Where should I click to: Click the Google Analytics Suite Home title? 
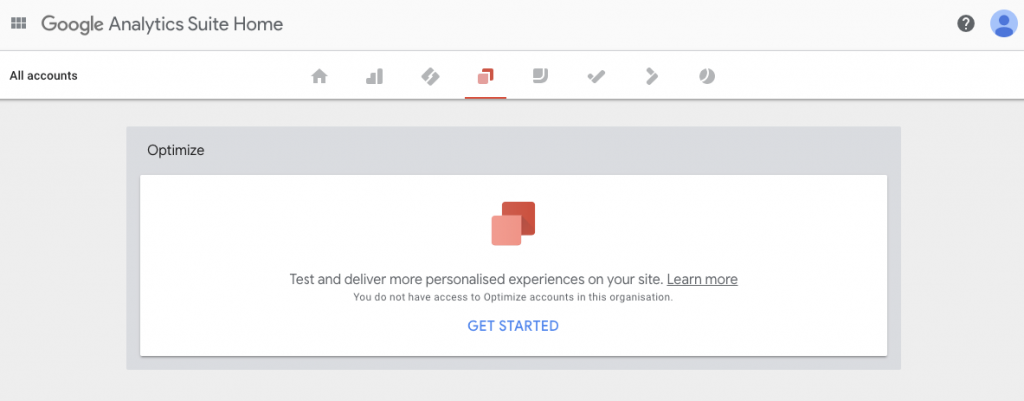(162, 24)
